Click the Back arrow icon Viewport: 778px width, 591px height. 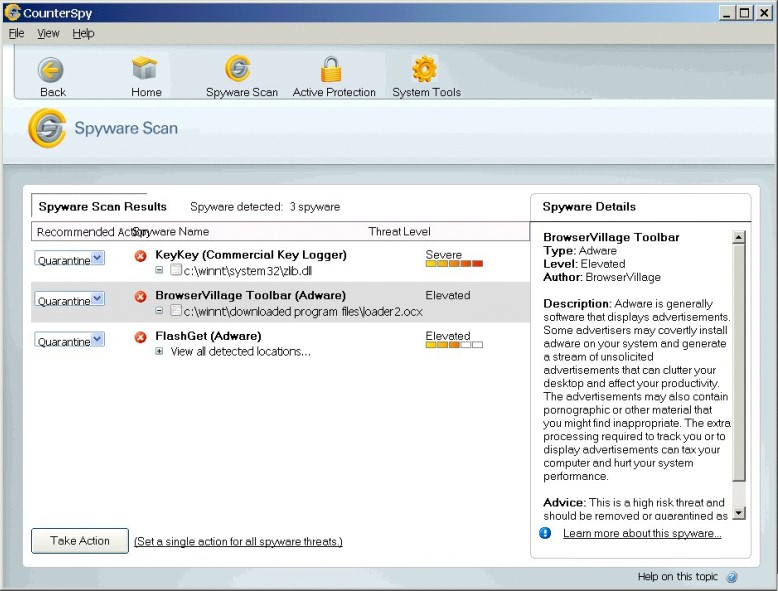[x=51, y=69]
